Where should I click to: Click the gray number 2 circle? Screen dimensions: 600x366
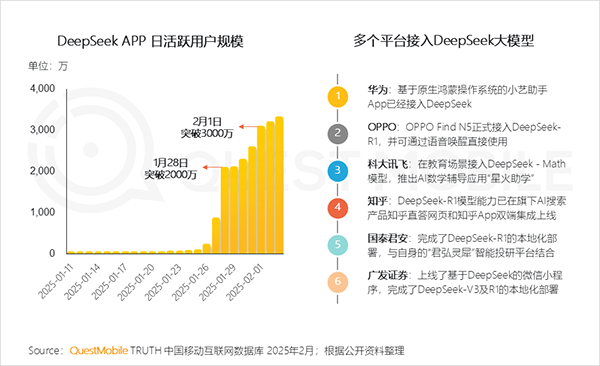(338, 133)
